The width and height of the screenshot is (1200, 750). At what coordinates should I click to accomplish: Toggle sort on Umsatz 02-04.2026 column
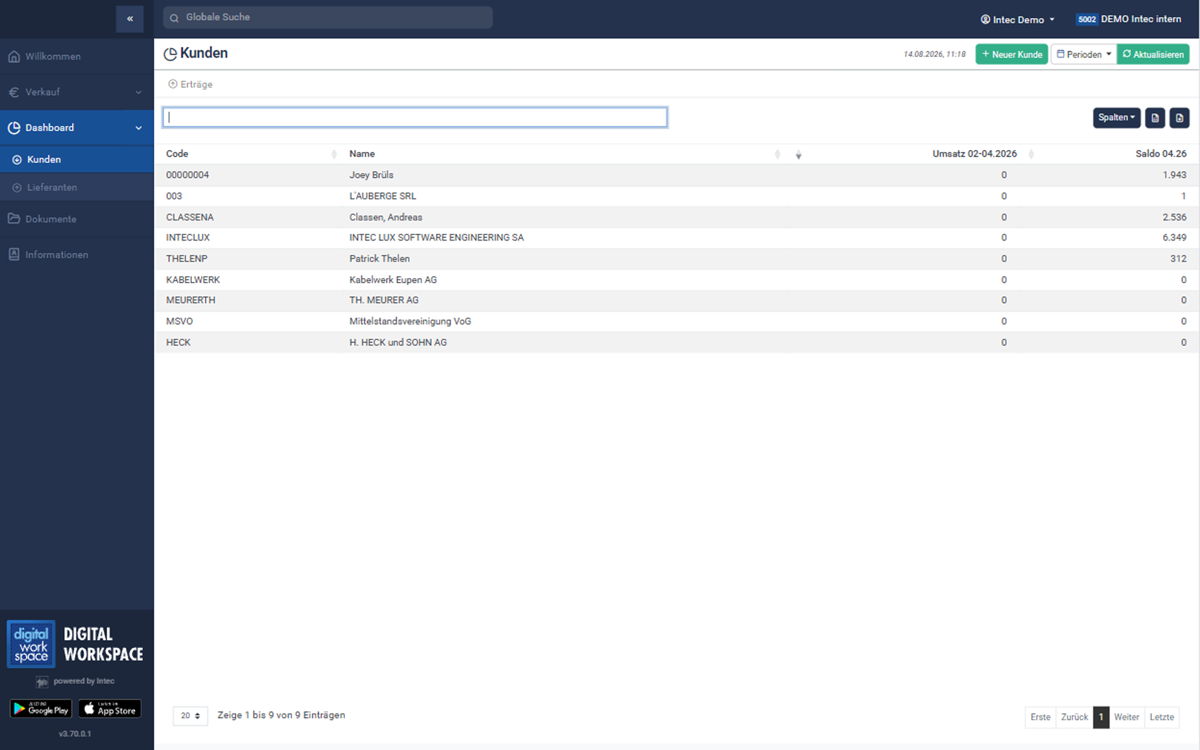(1031, 154)
